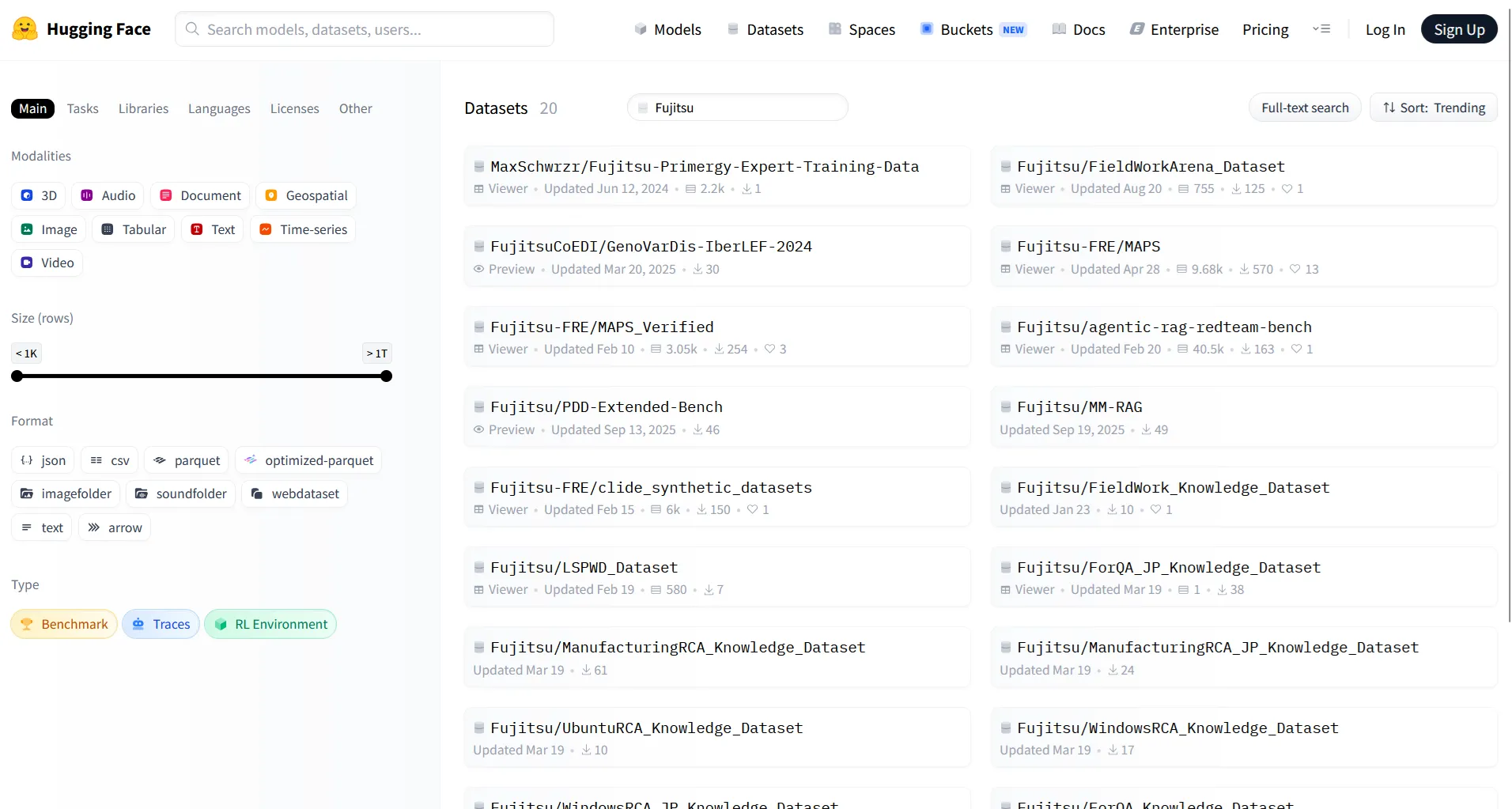Screen dimensions: 1512x809
Task: Click the Sign Up button
Action: tap(1459, 29)
